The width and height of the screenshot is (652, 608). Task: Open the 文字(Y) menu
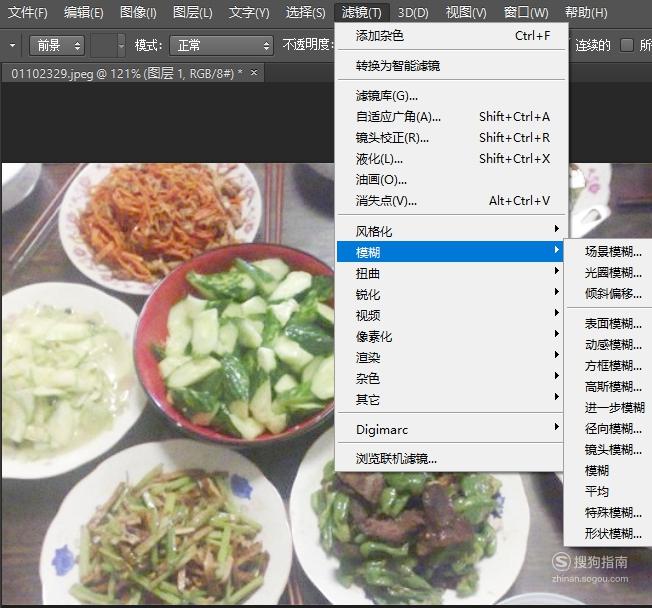249,13
